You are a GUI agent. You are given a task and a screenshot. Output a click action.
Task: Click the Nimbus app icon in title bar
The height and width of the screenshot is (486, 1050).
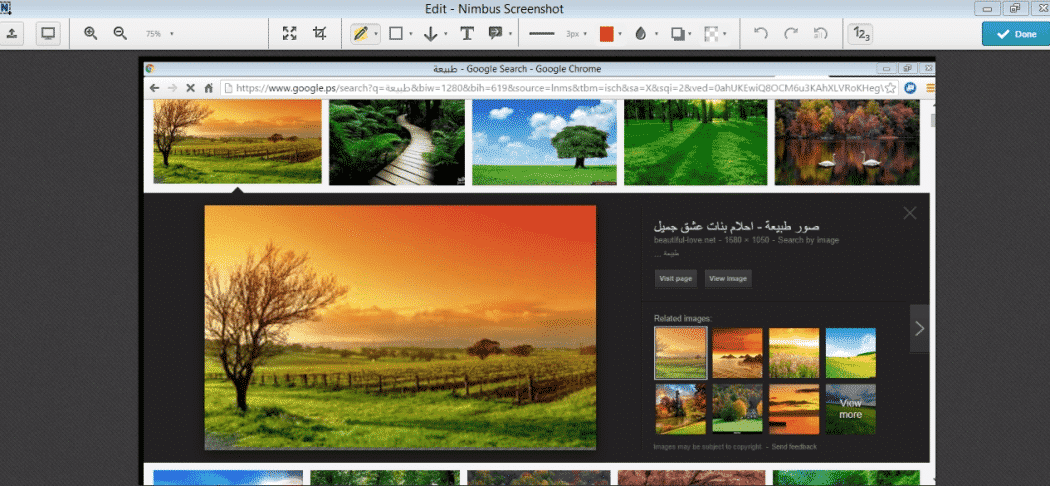(x=7, y=7)
